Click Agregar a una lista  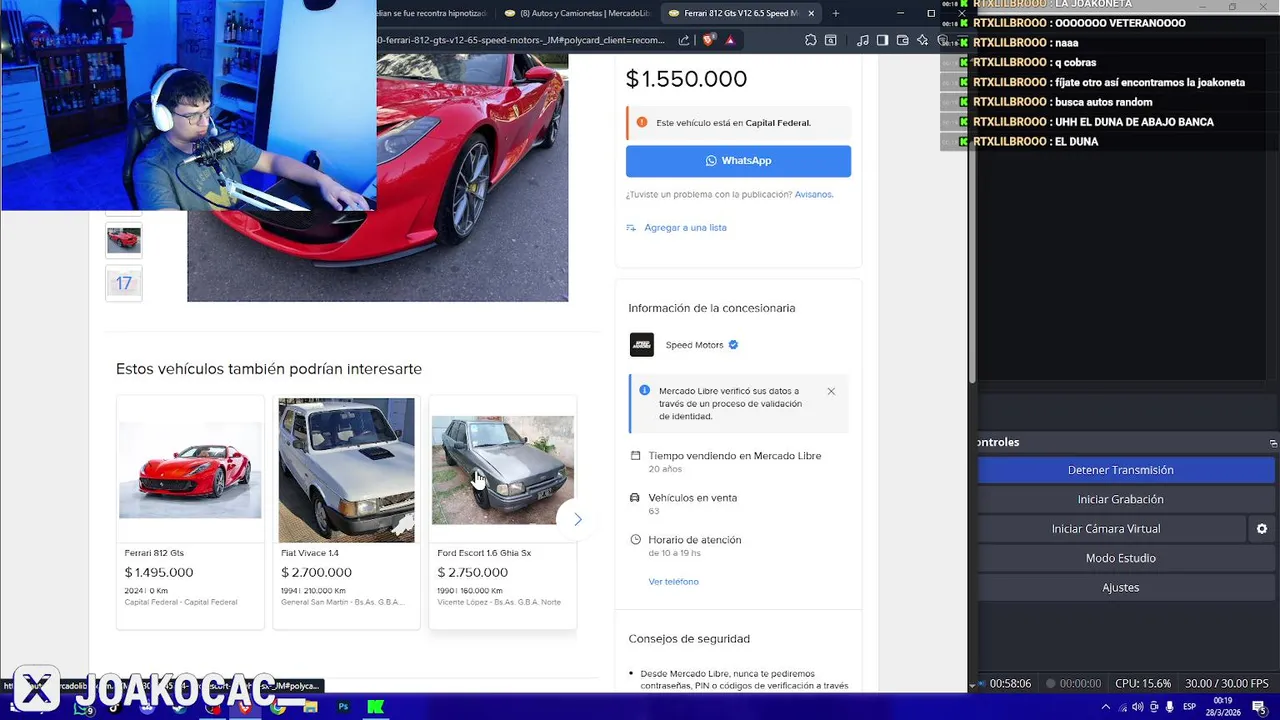pyautogui.click(x=685, y=227)
